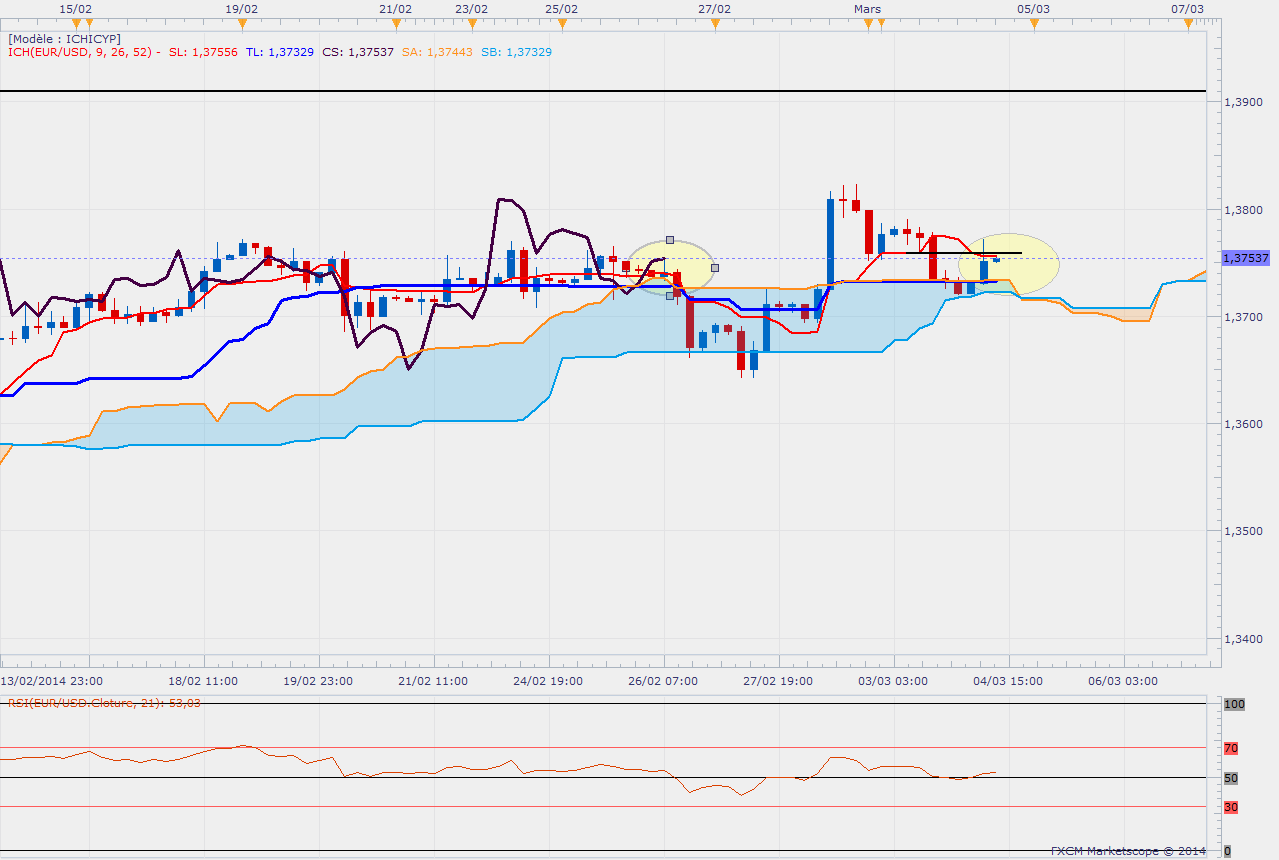This screenshot has height=860, width=1279.
Task: Click the orange marker under 05/03
Action: coord(1034,23)
